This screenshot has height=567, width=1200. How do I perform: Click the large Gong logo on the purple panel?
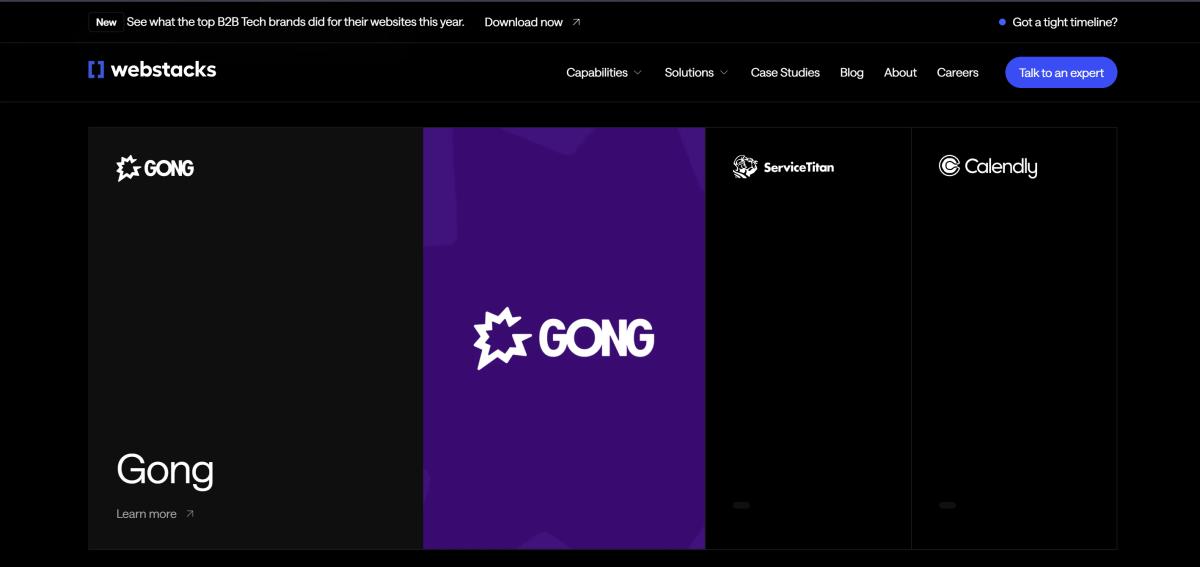pyautogui.click(x=564, y=338)
